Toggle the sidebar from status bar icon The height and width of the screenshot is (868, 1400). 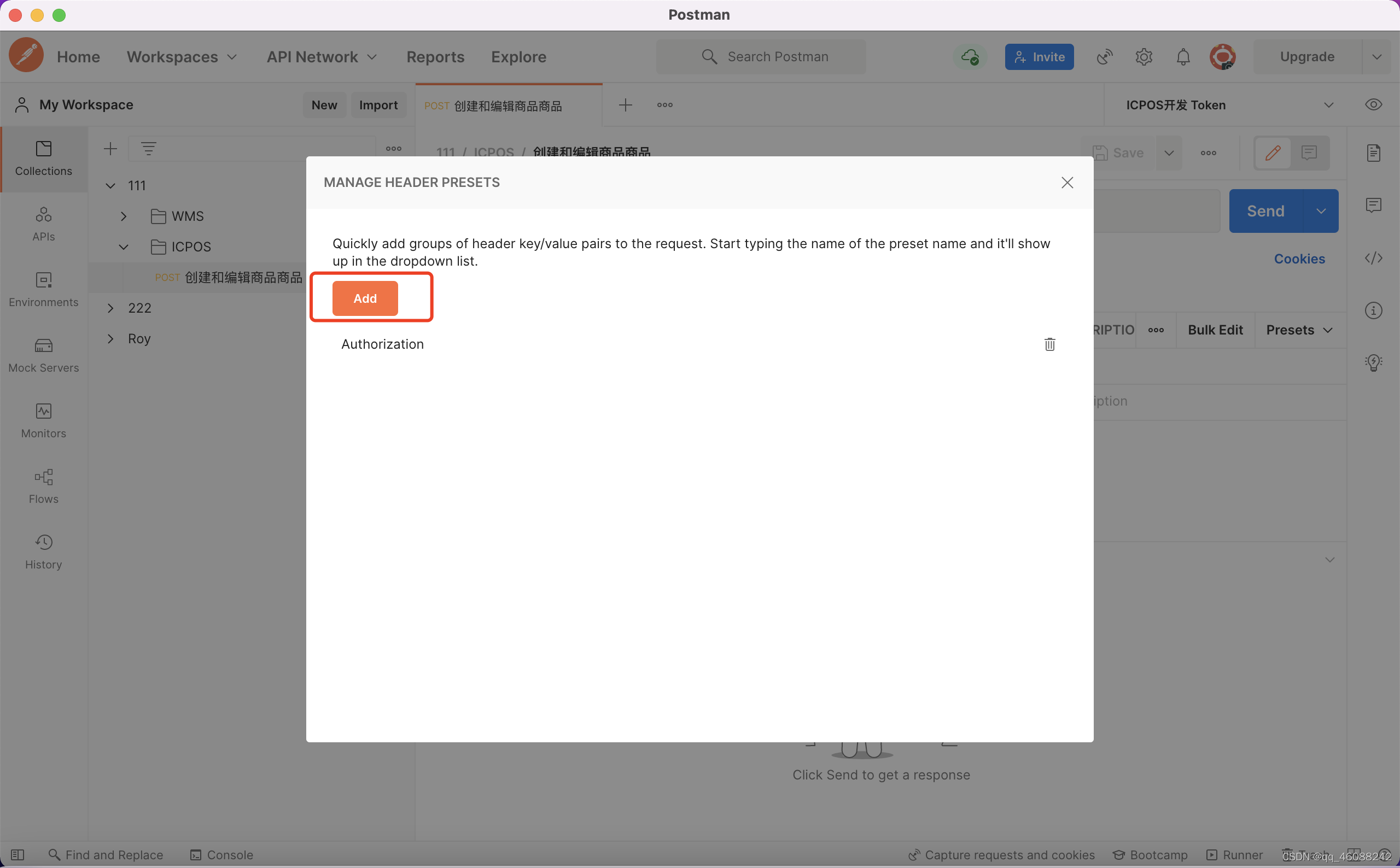17,854
